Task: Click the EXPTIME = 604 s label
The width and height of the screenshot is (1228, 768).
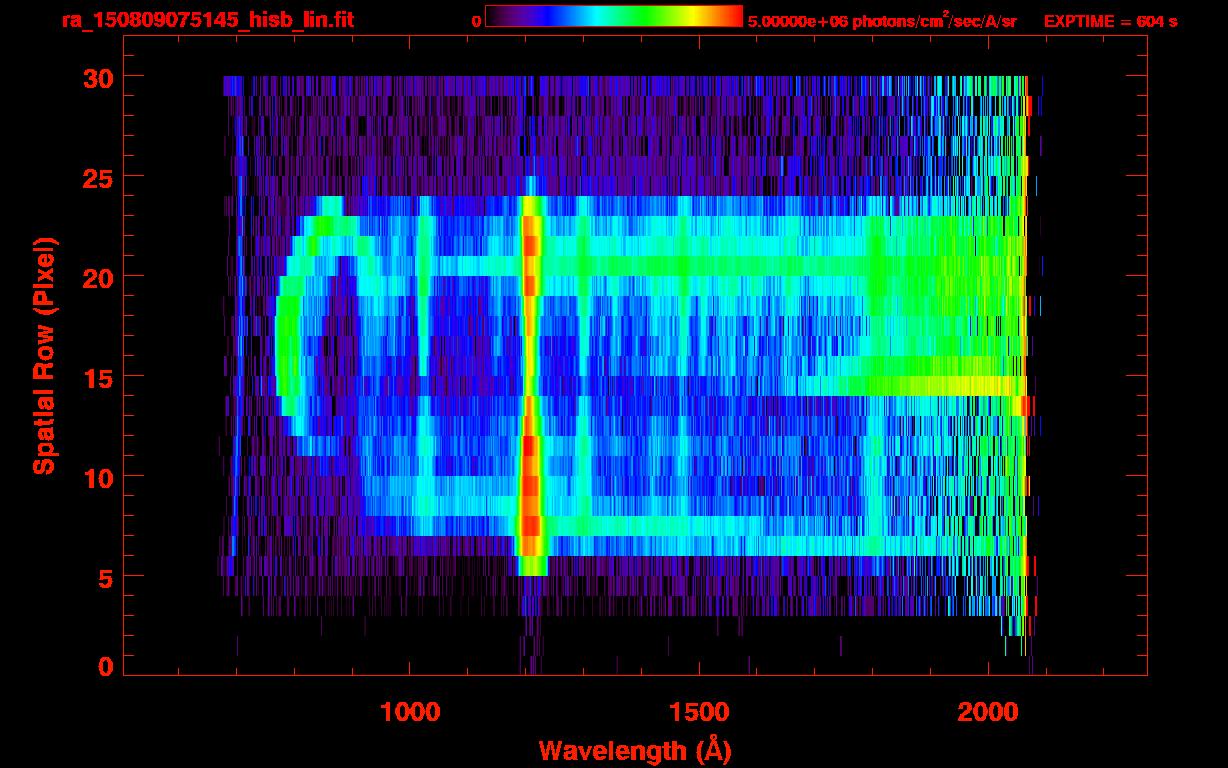Action: click(x=1110, y=21)
